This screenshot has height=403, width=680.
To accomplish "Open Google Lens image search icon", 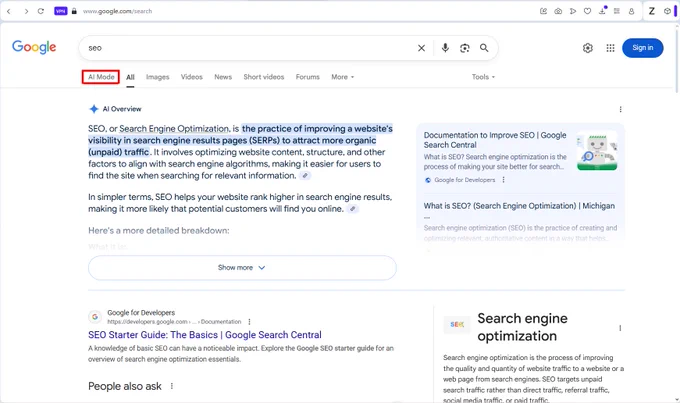I will pos(464,48).
